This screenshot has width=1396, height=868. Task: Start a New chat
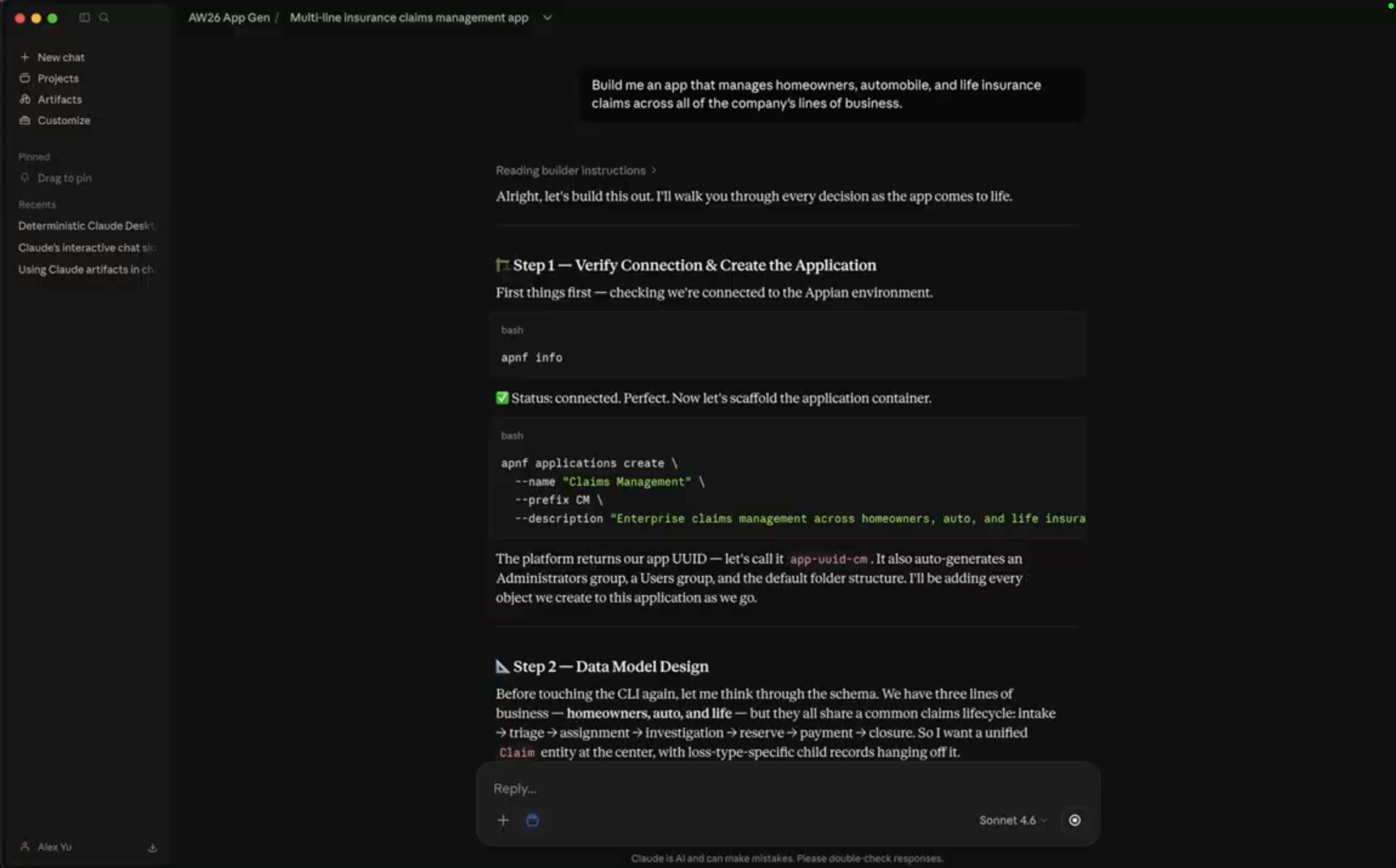point(61,57)
